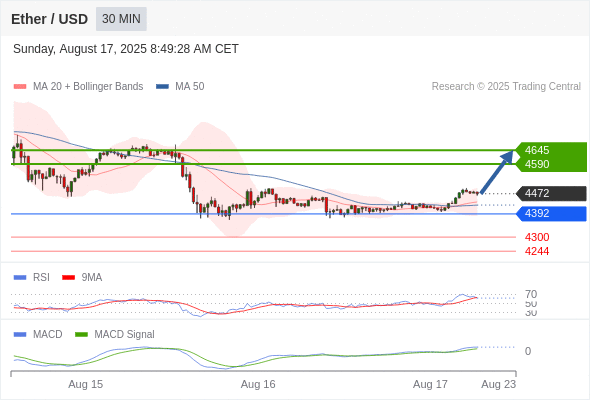Toggle the RSI legend marker

pyautogui.click(x=20, y=278)
